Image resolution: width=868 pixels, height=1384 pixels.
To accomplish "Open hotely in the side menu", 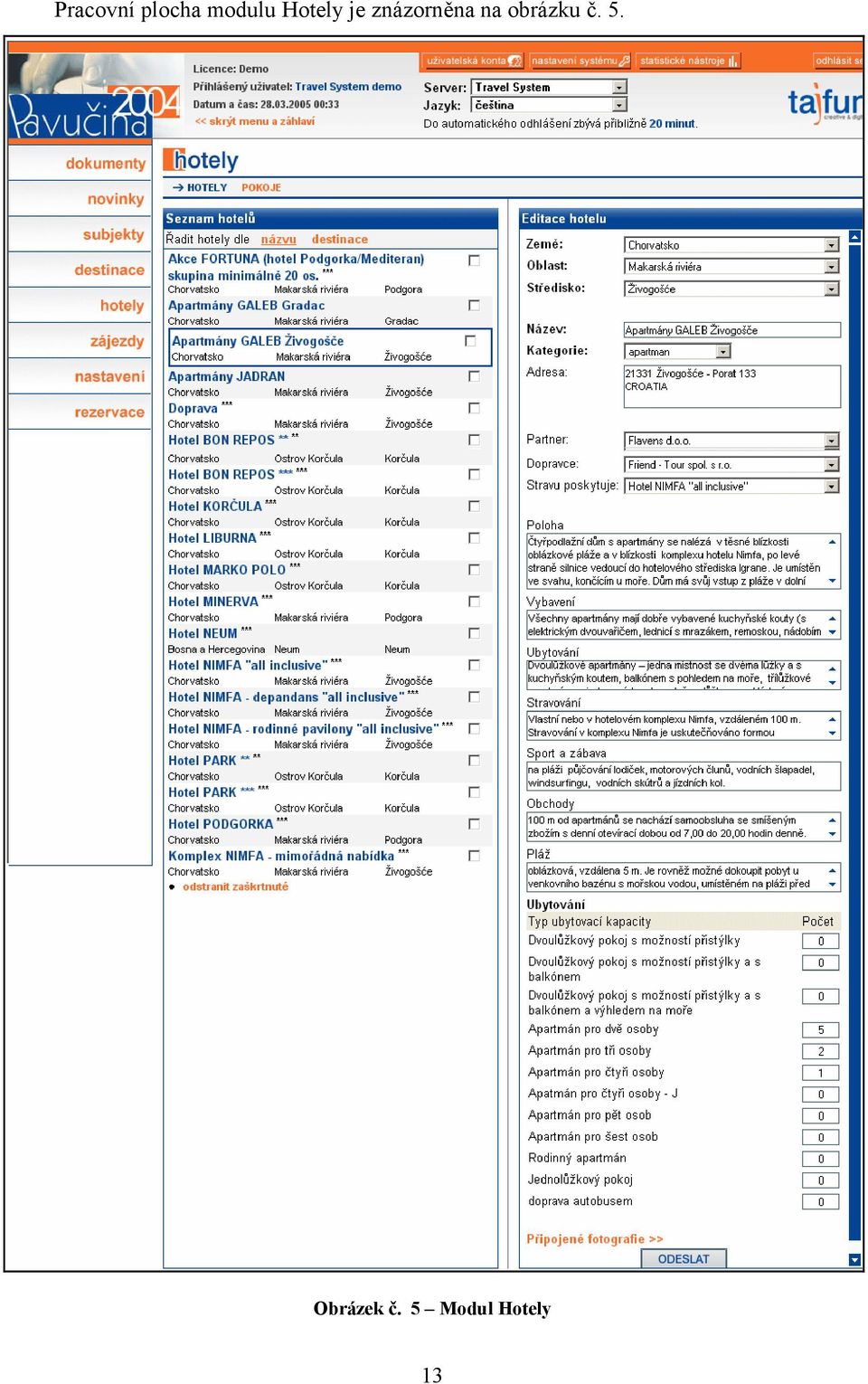I will click(122, 306).
